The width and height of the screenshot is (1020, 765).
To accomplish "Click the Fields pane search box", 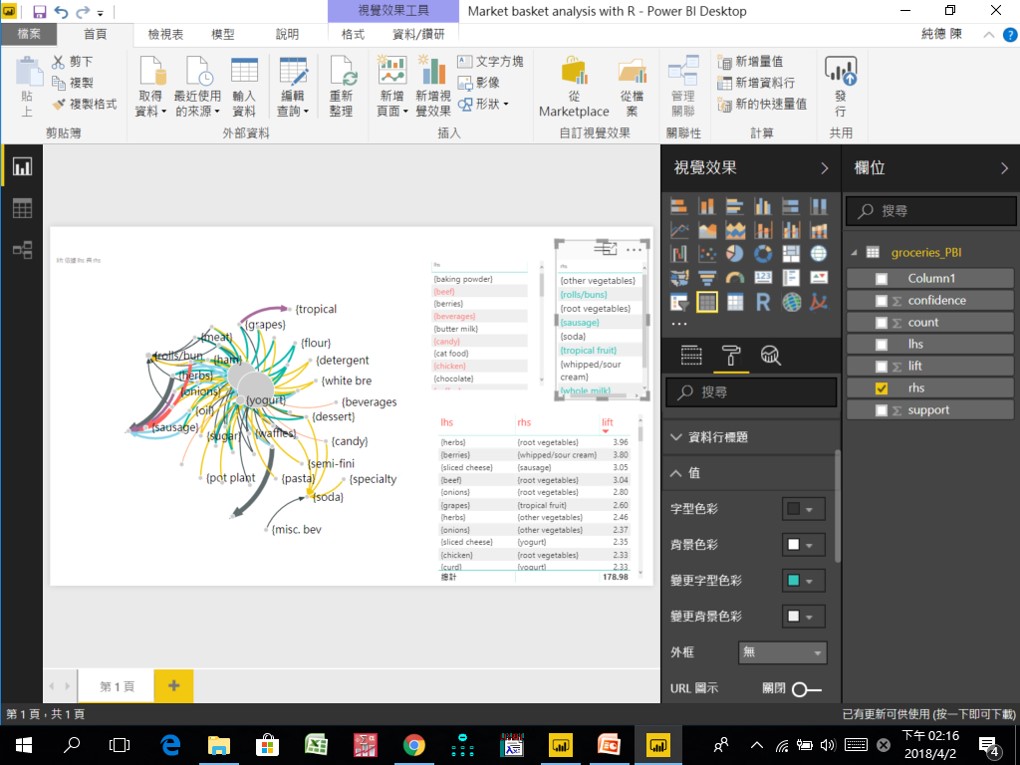I will coord(931,211).
